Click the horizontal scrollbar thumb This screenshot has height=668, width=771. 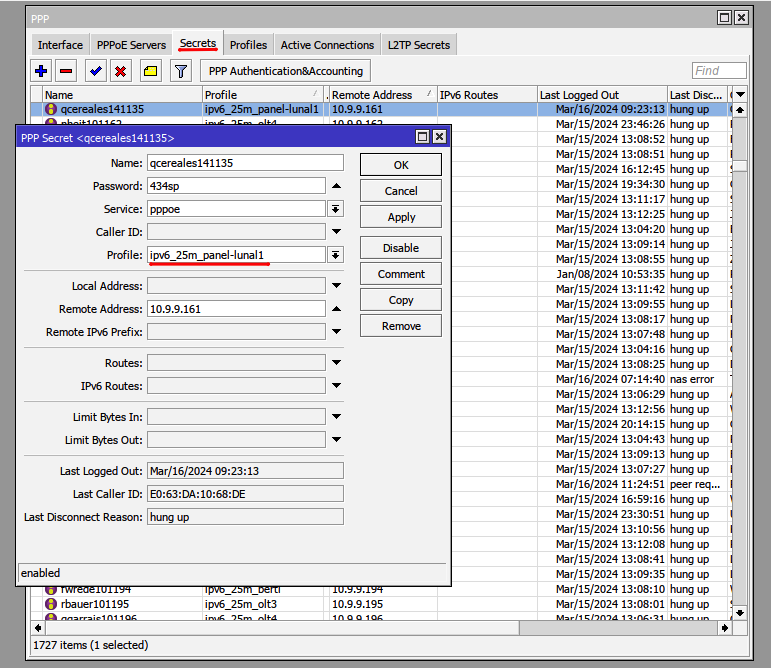click(283, 628)
